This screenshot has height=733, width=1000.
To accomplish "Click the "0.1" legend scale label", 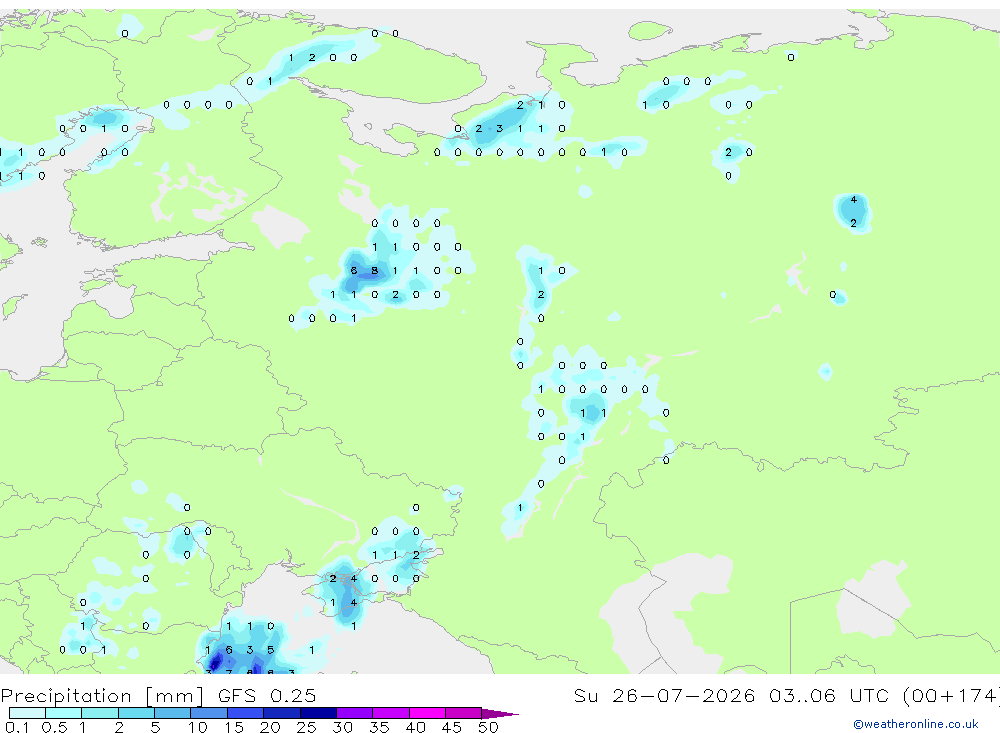I will tap(17, 727).
